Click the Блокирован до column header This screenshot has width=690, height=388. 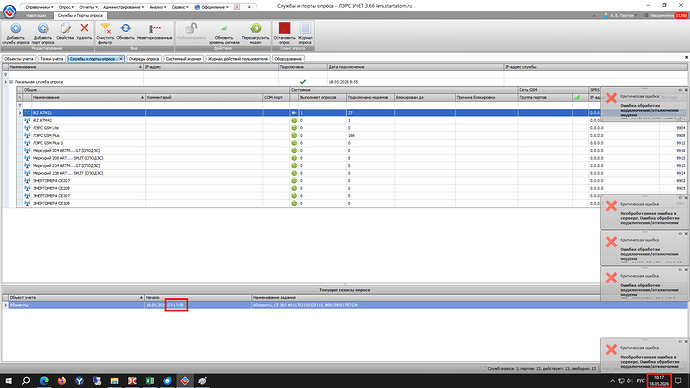point(425,97)
